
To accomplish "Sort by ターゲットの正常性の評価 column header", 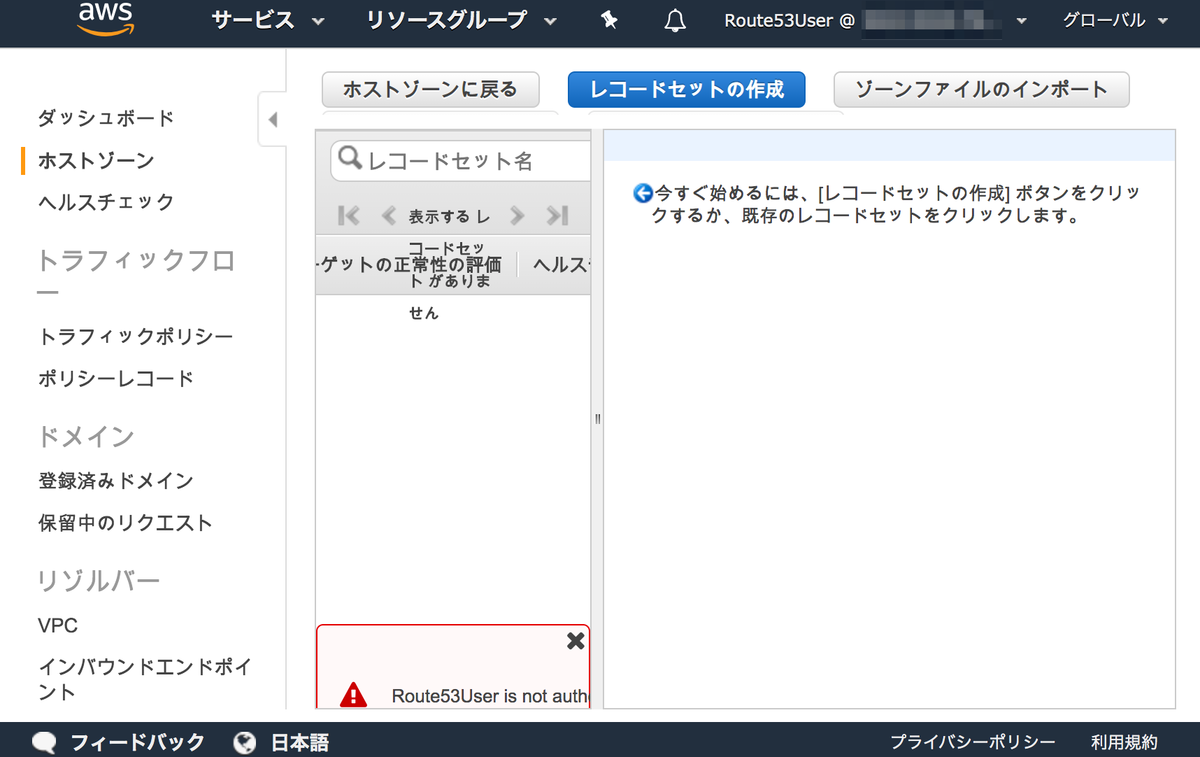I will [408, 265].
